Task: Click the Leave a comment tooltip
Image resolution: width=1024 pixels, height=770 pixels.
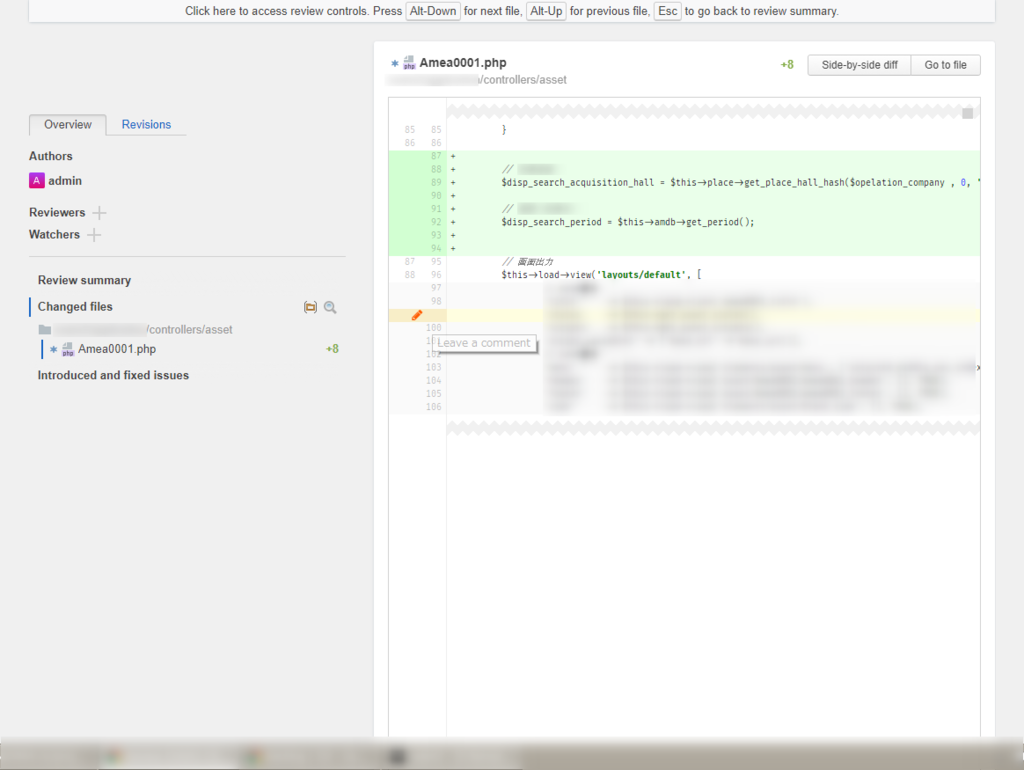Action: pyautogui.click(x=484, y=343)
